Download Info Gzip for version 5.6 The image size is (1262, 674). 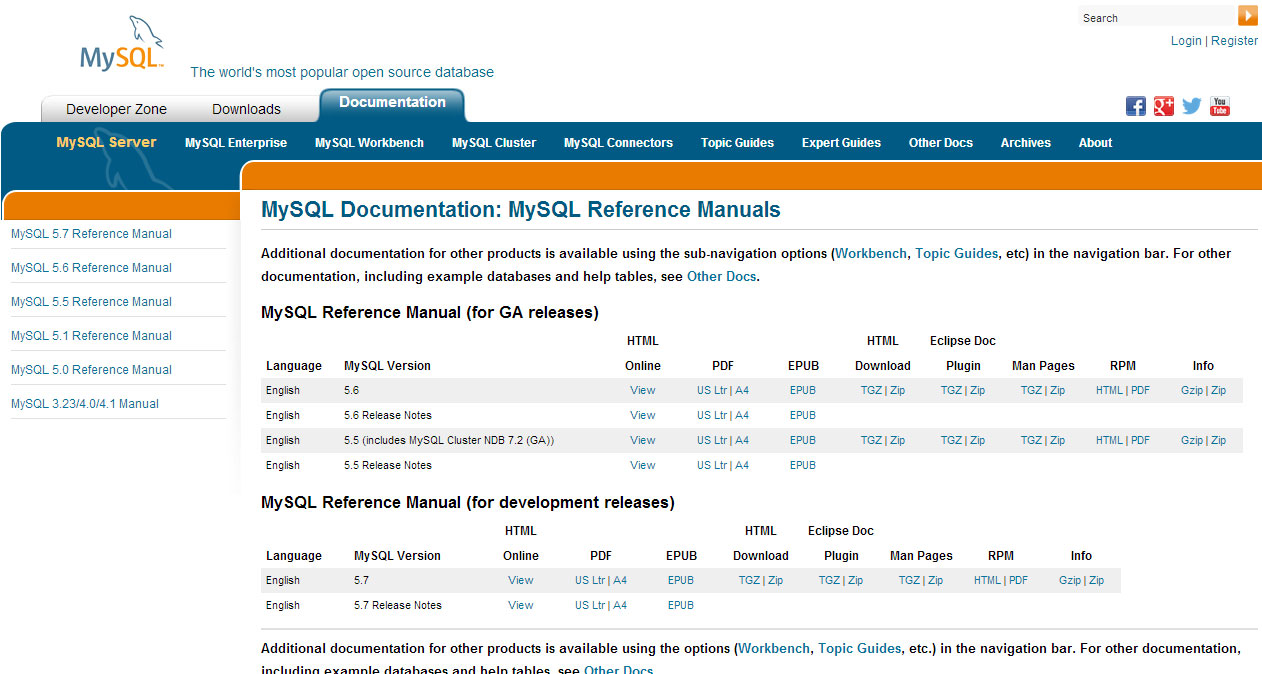click(1192, 390)
